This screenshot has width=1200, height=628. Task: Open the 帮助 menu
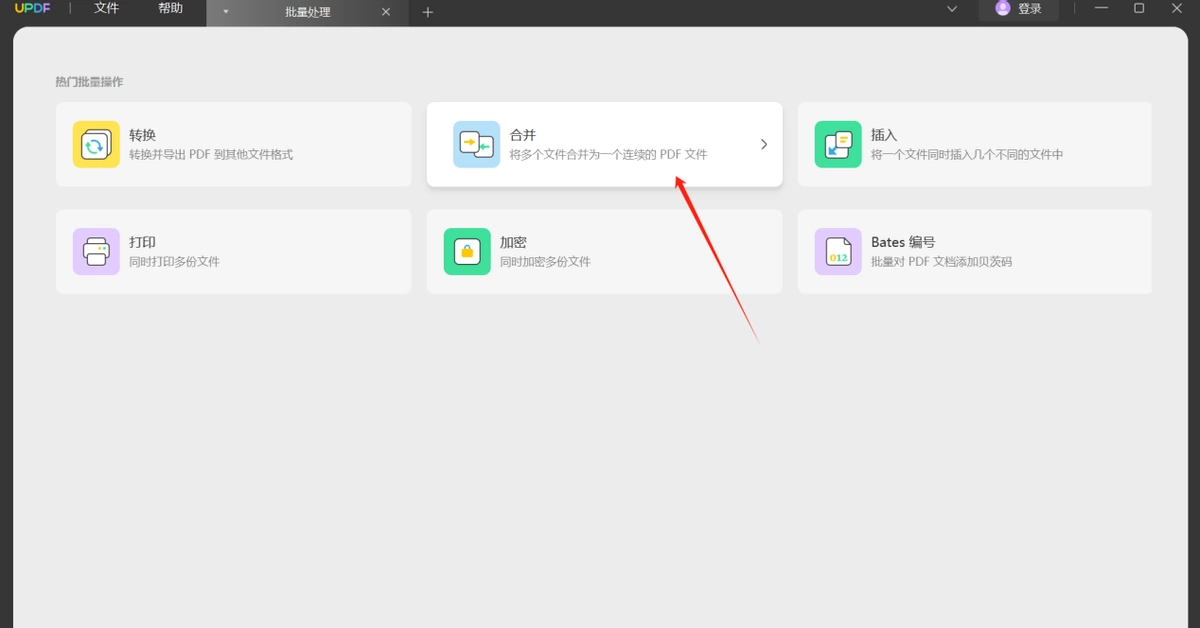(x=170, y=8)
